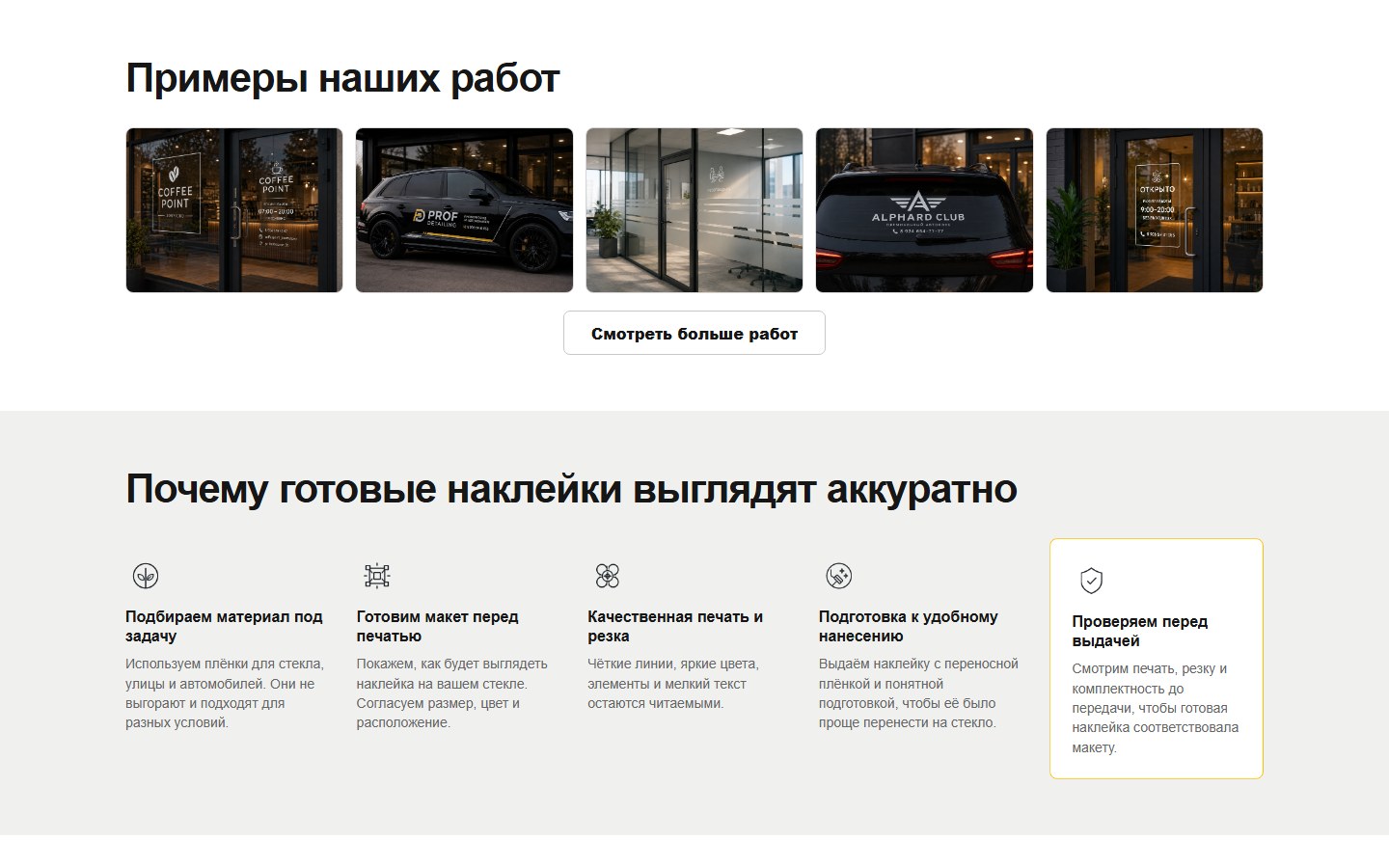Click heading «Почему готовые наклейки выглядят аккуратно»
The width and height of the screenshot is (1389, 868).
tap(571, 489)
